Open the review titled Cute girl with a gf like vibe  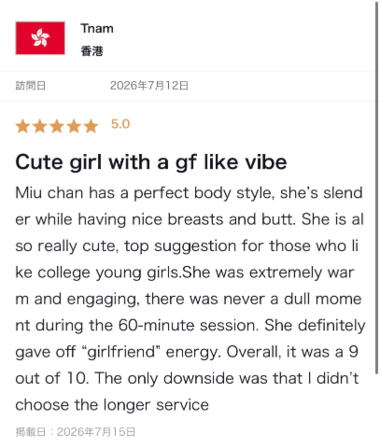coord(151,162)
